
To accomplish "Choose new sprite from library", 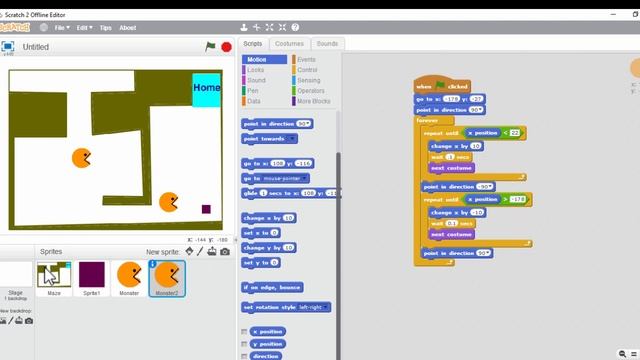I will point(189,251).
